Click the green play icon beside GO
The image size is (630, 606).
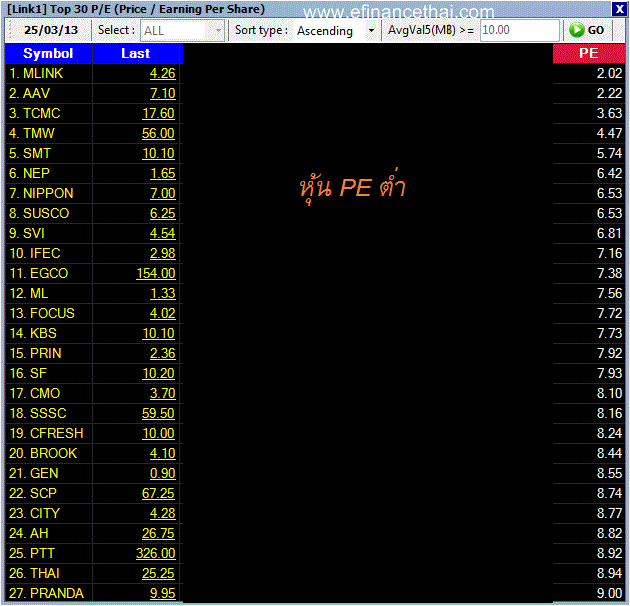576,30
